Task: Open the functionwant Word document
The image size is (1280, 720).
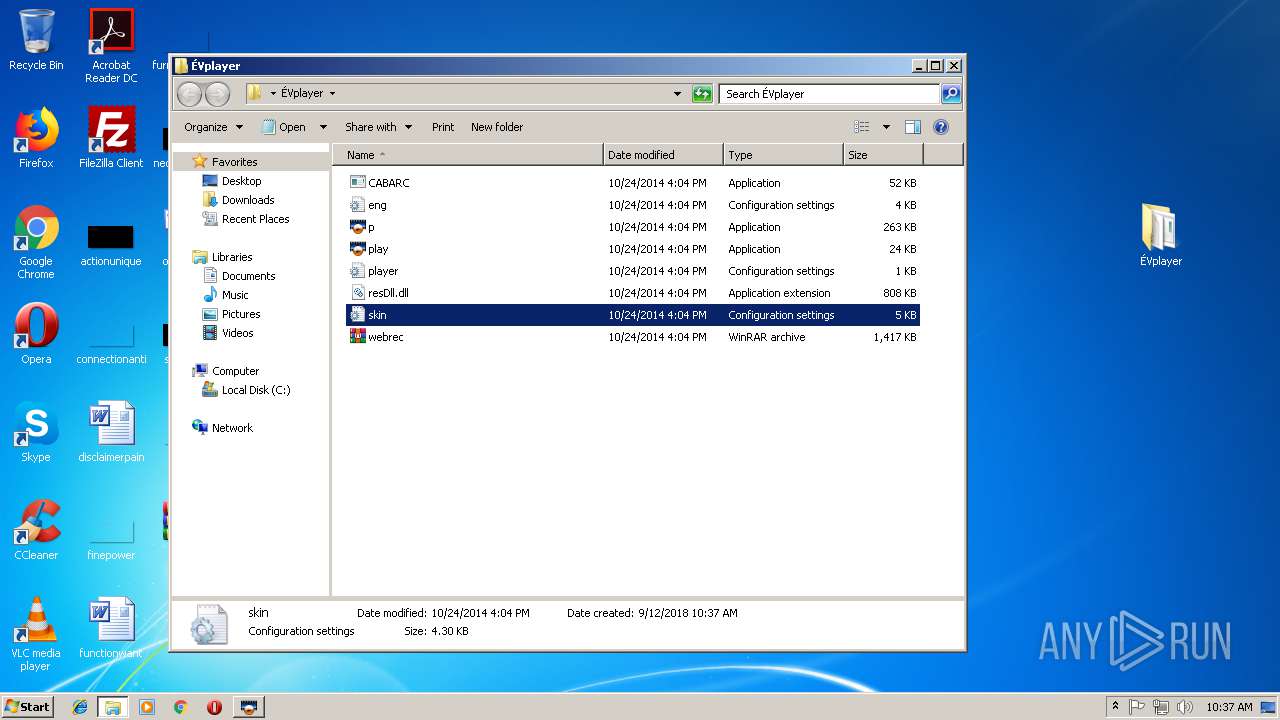Action: pyautogui.click(x=111, y=628)
